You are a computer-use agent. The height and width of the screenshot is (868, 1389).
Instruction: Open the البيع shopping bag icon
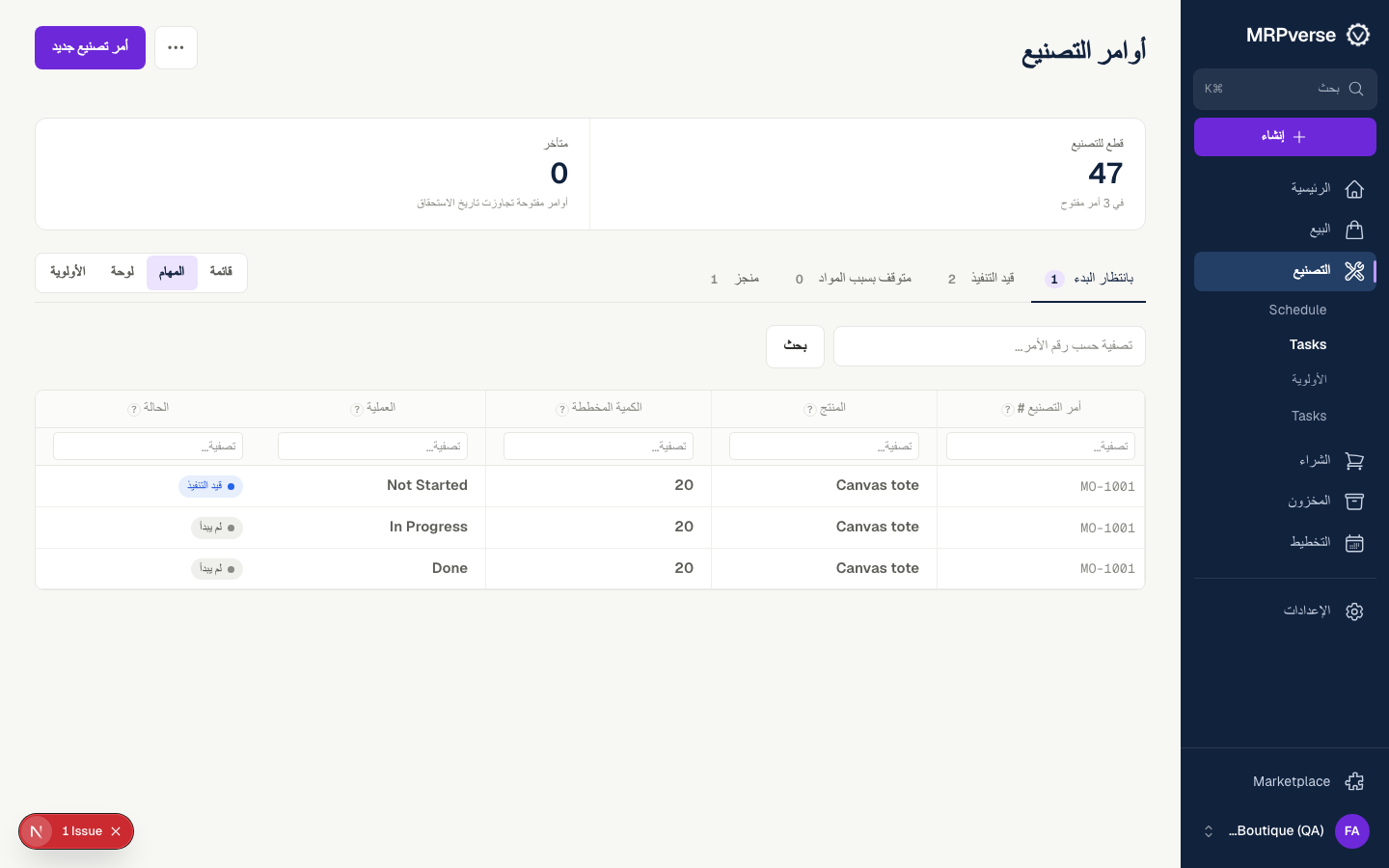click(1354, 230)
